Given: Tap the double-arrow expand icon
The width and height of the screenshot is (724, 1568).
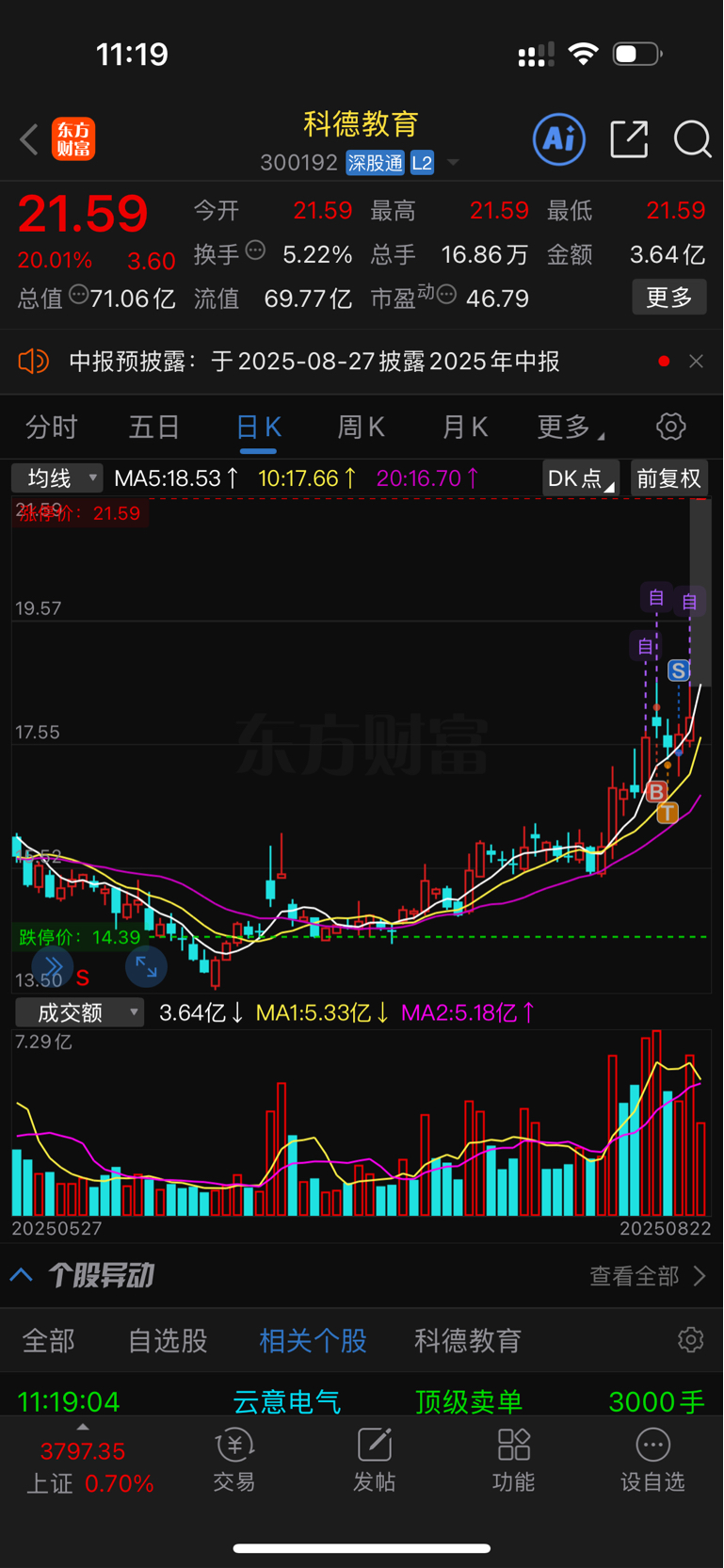Looking at the screenshot, I should pos(53,966).
